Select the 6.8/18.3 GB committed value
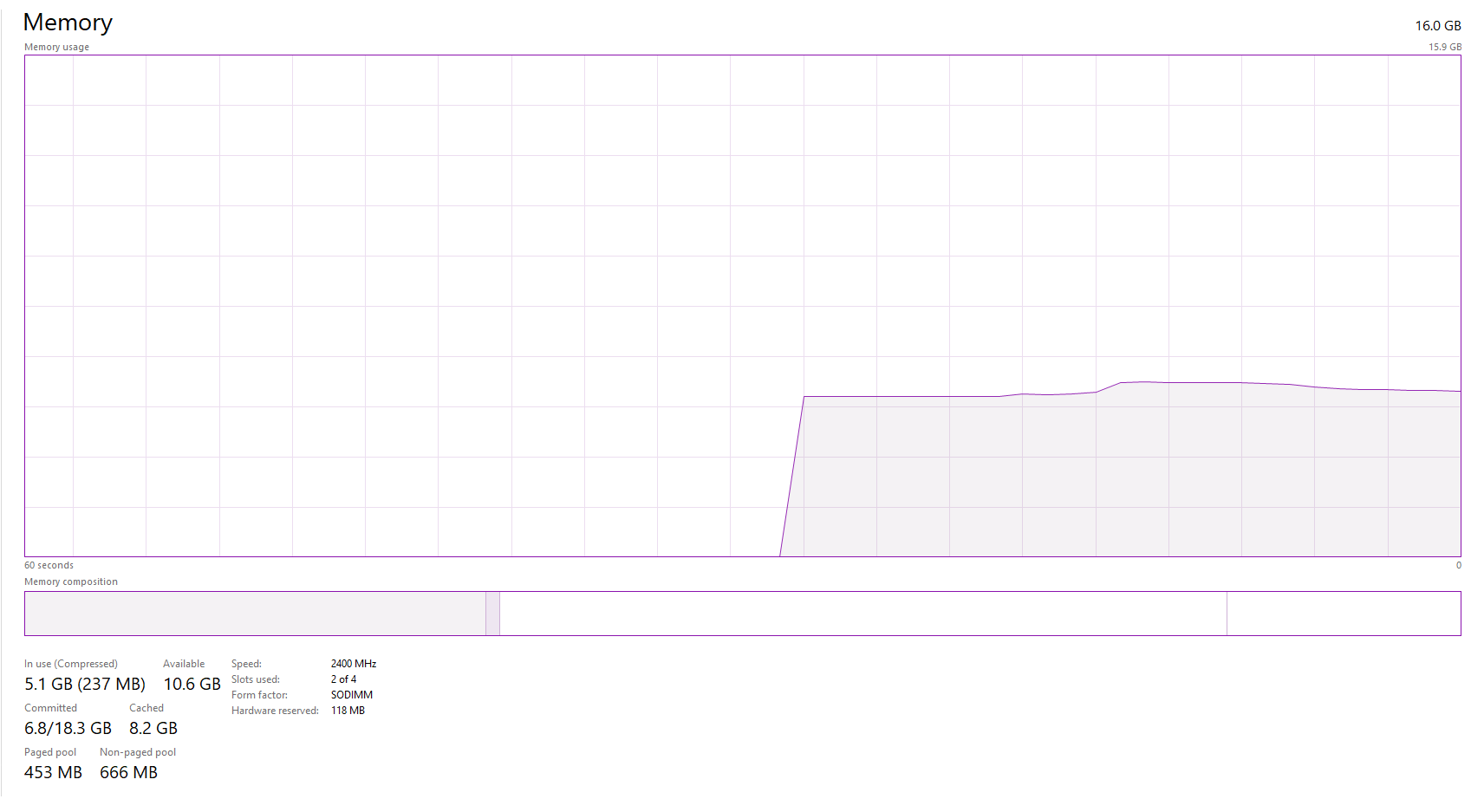This screenshot has width=1471, height=812. [68, 728]
